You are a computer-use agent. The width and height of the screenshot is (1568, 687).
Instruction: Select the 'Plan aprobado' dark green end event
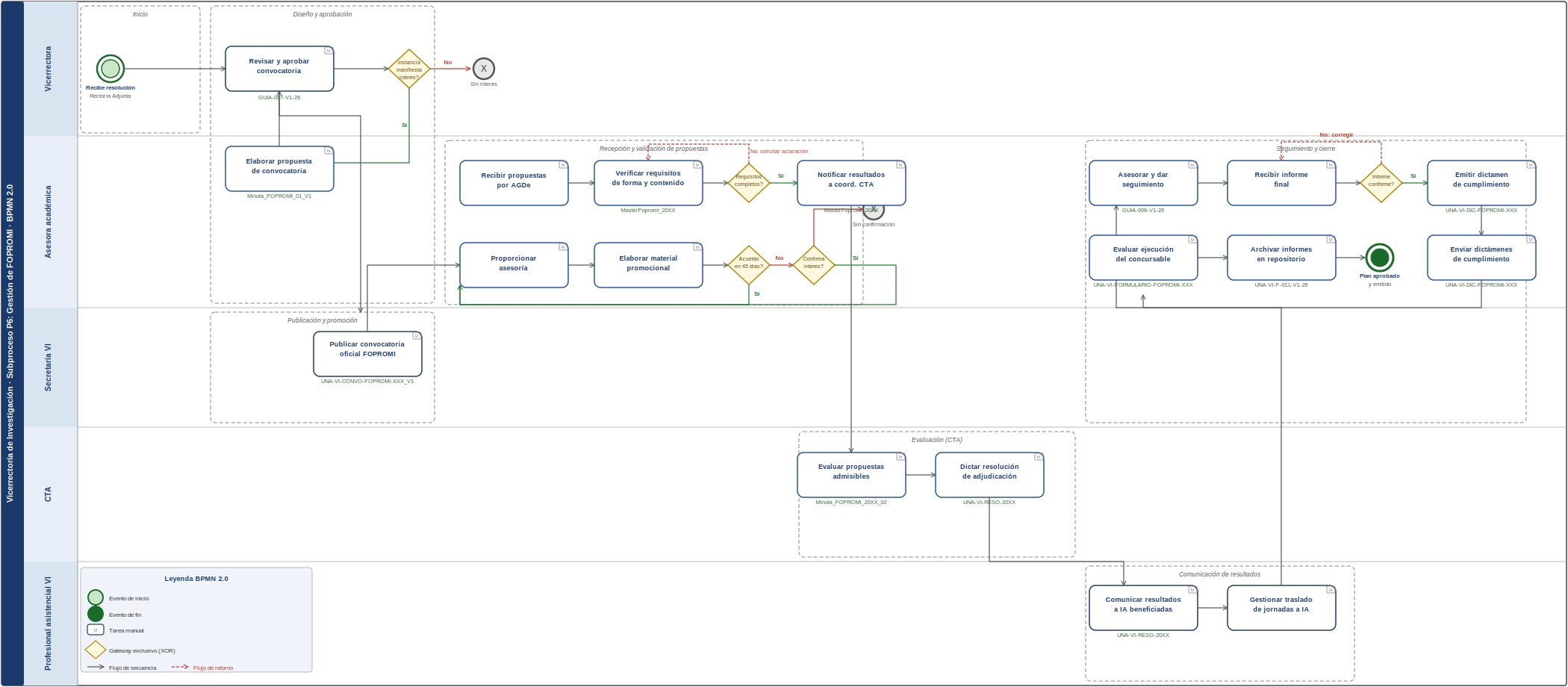pos(1380,258)
